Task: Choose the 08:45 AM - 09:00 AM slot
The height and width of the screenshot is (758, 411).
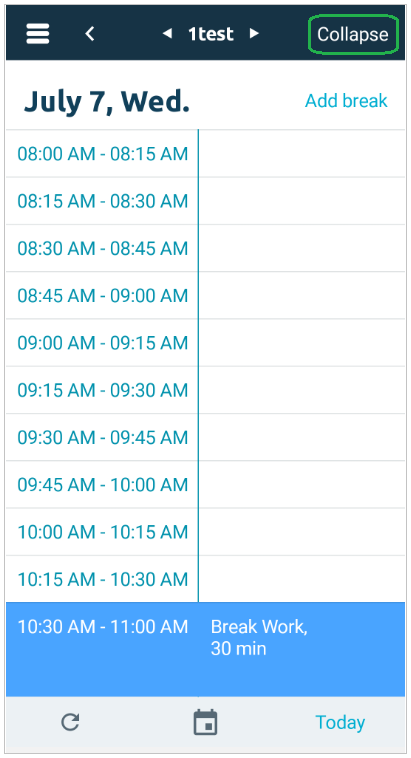Action: click(206, 295)
